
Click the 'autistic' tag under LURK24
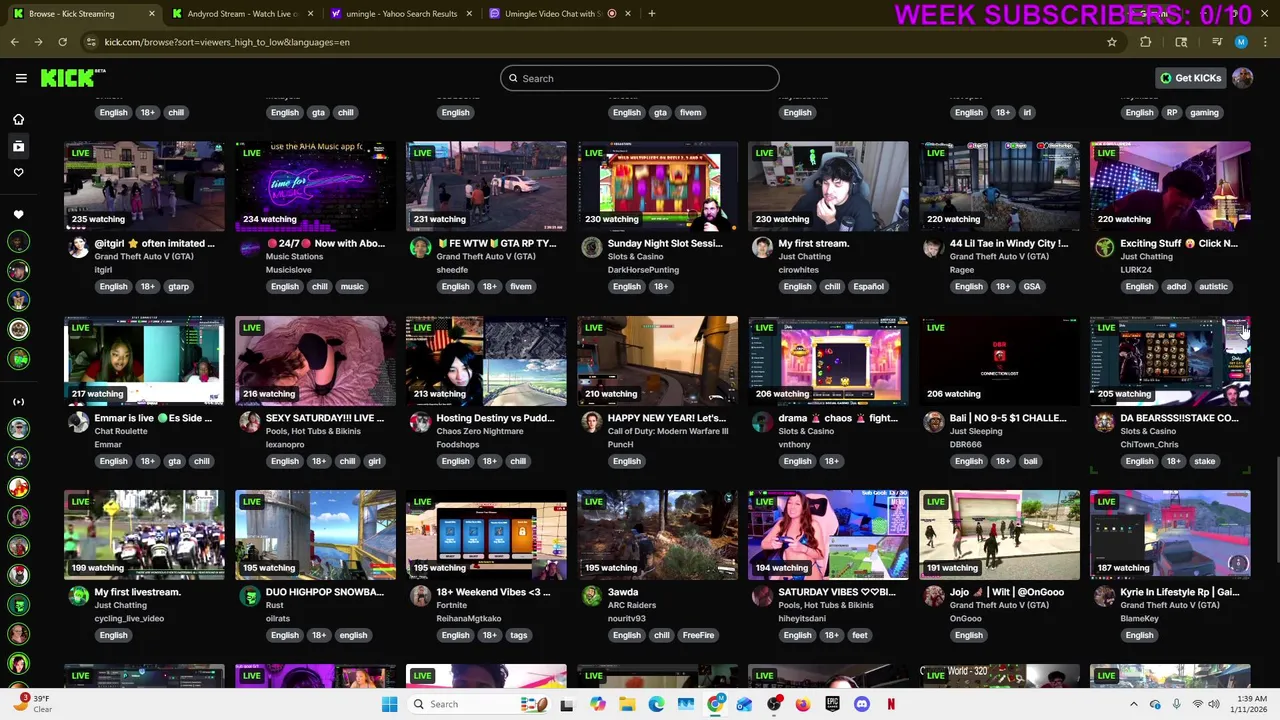coord(1213,286)
